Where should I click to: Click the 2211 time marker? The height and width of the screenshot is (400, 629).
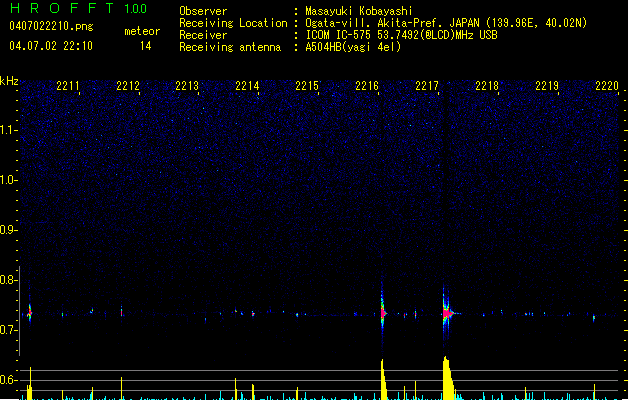pos(67,86)
